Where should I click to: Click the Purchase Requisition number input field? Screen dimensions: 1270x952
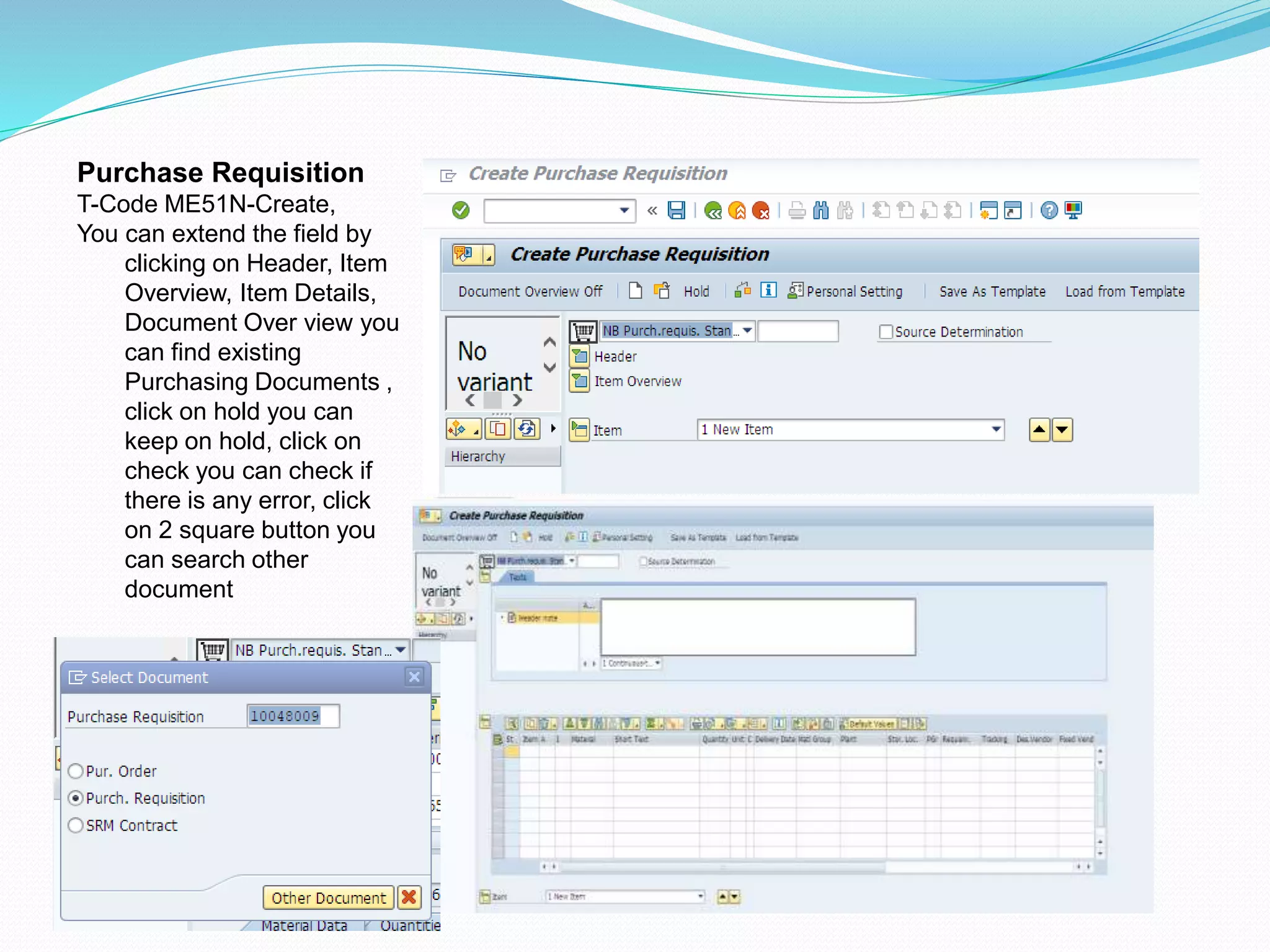click(293, 716)
